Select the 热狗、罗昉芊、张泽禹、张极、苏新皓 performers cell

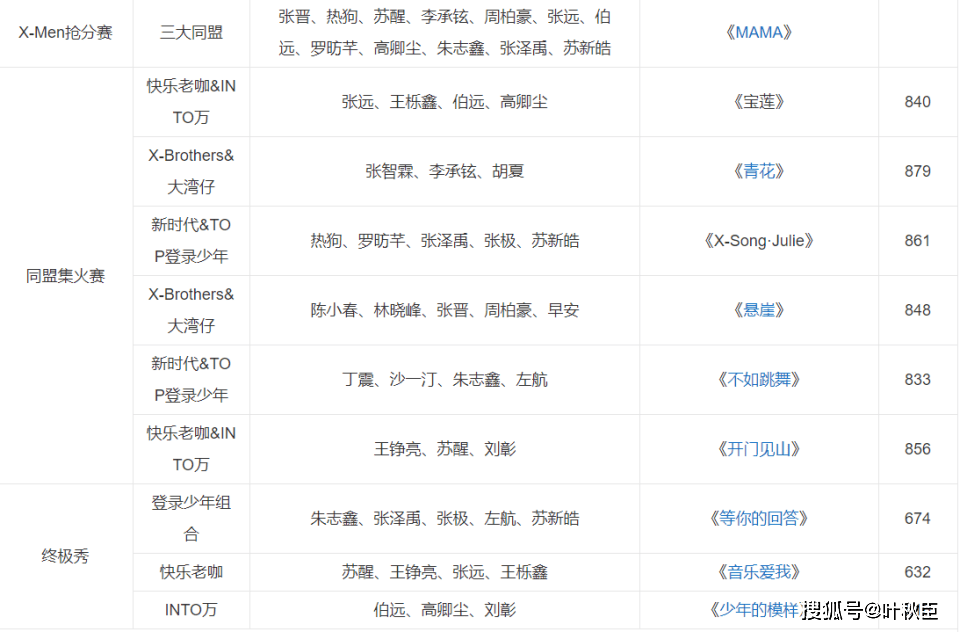click(x=444, y=241)
